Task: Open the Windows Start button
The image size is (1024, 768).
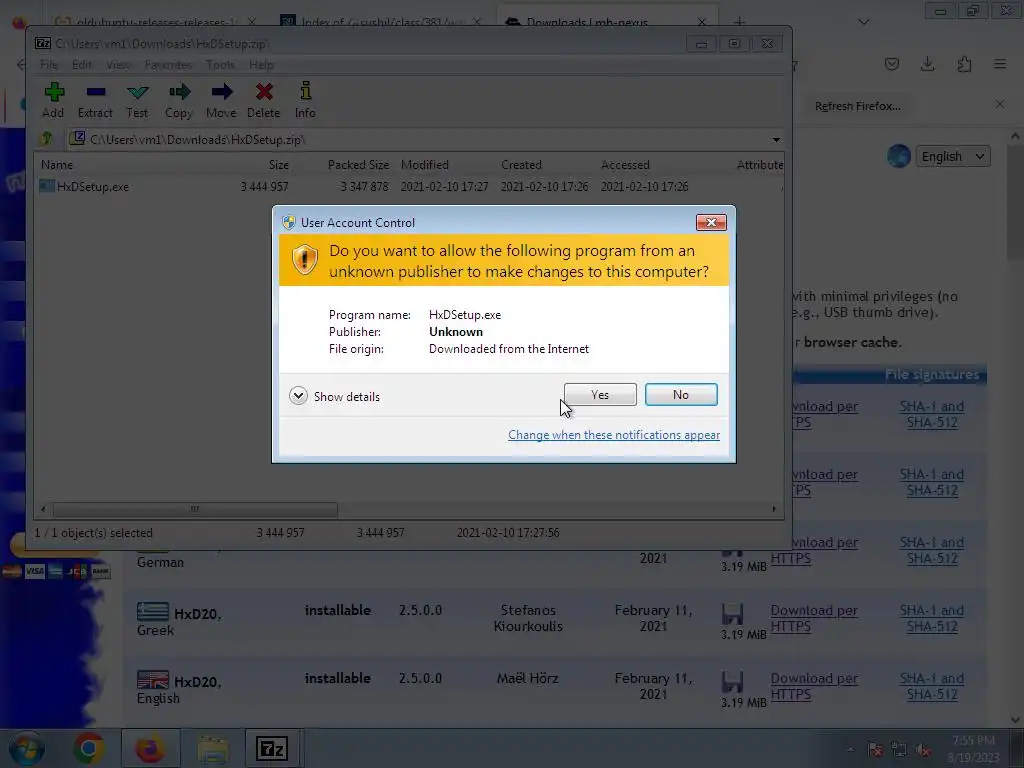Action: [x=26, y=748]
